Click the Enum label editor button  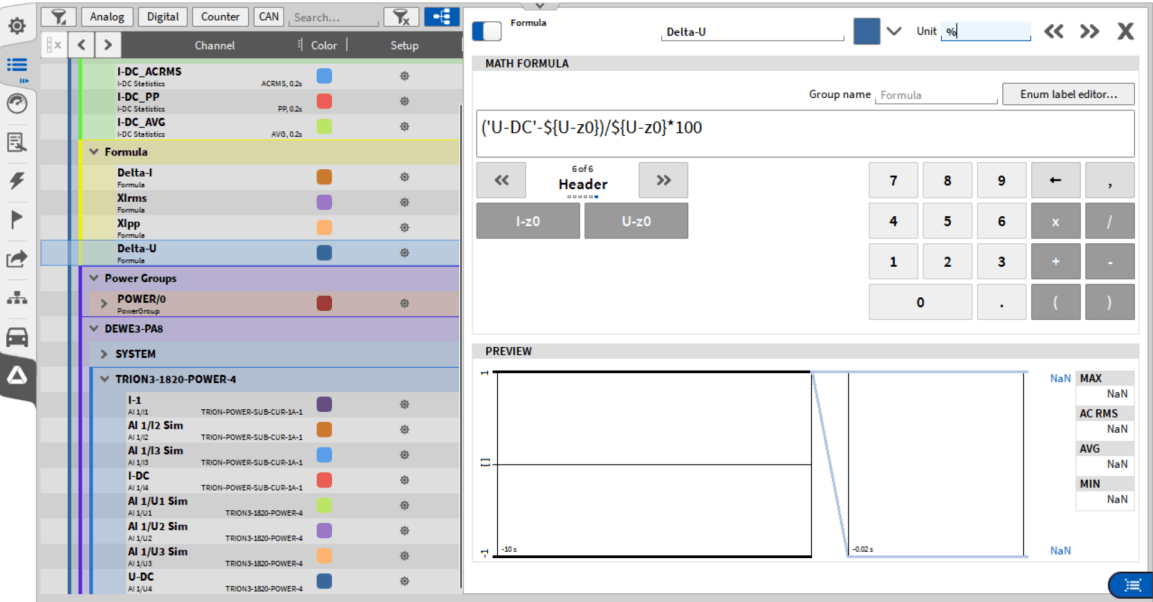pos(1069,94)
